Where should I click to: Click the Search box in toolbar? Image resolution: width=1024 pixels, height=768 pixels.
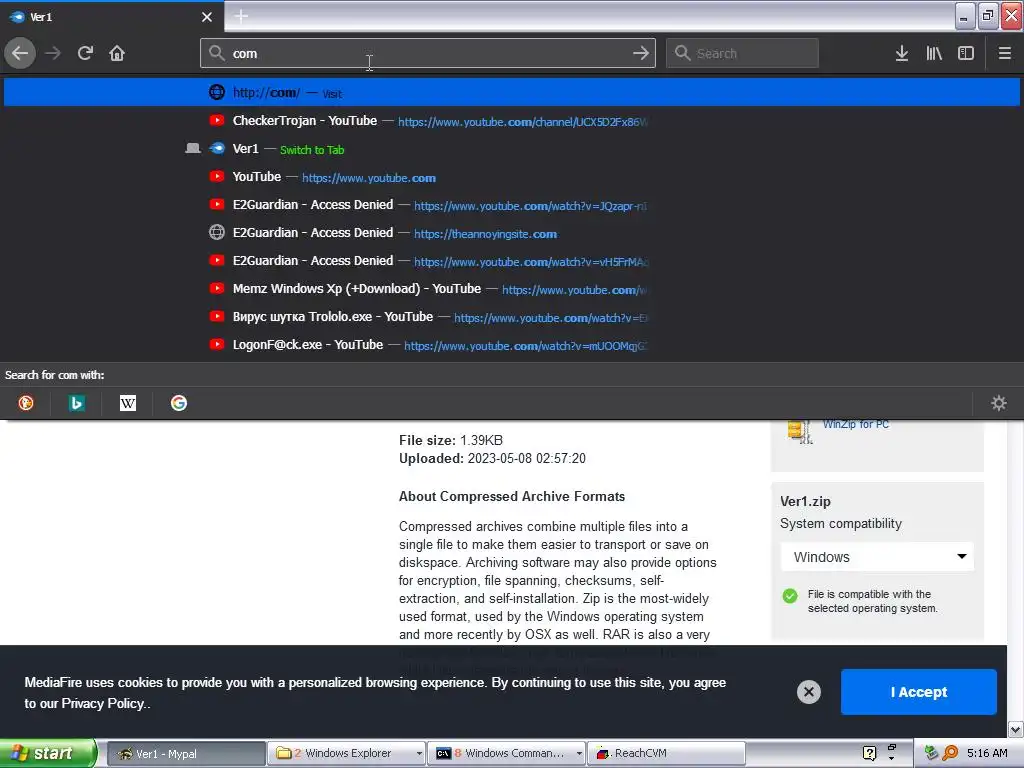(x=742, y=53)
